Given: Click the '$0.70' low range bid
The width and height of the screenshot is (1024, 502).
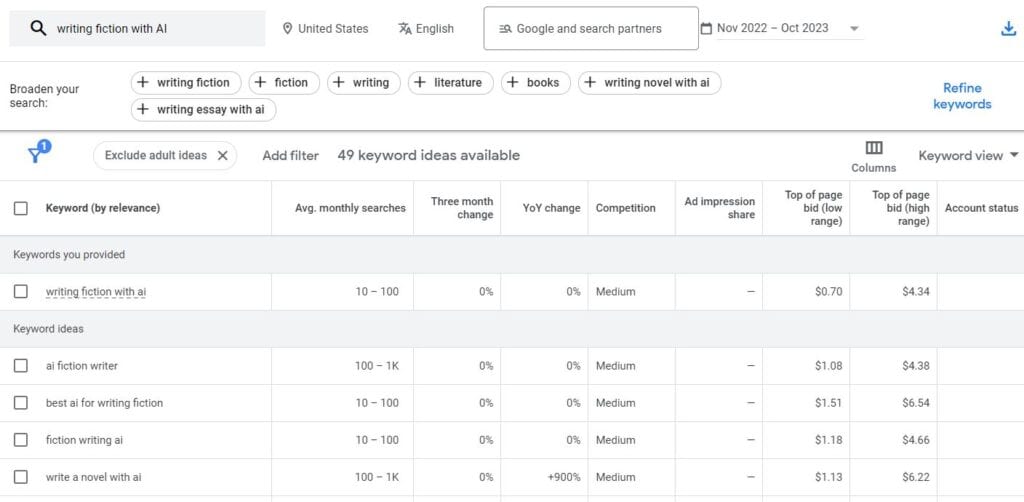Looking at the screenshot, I should click(828, 292).
